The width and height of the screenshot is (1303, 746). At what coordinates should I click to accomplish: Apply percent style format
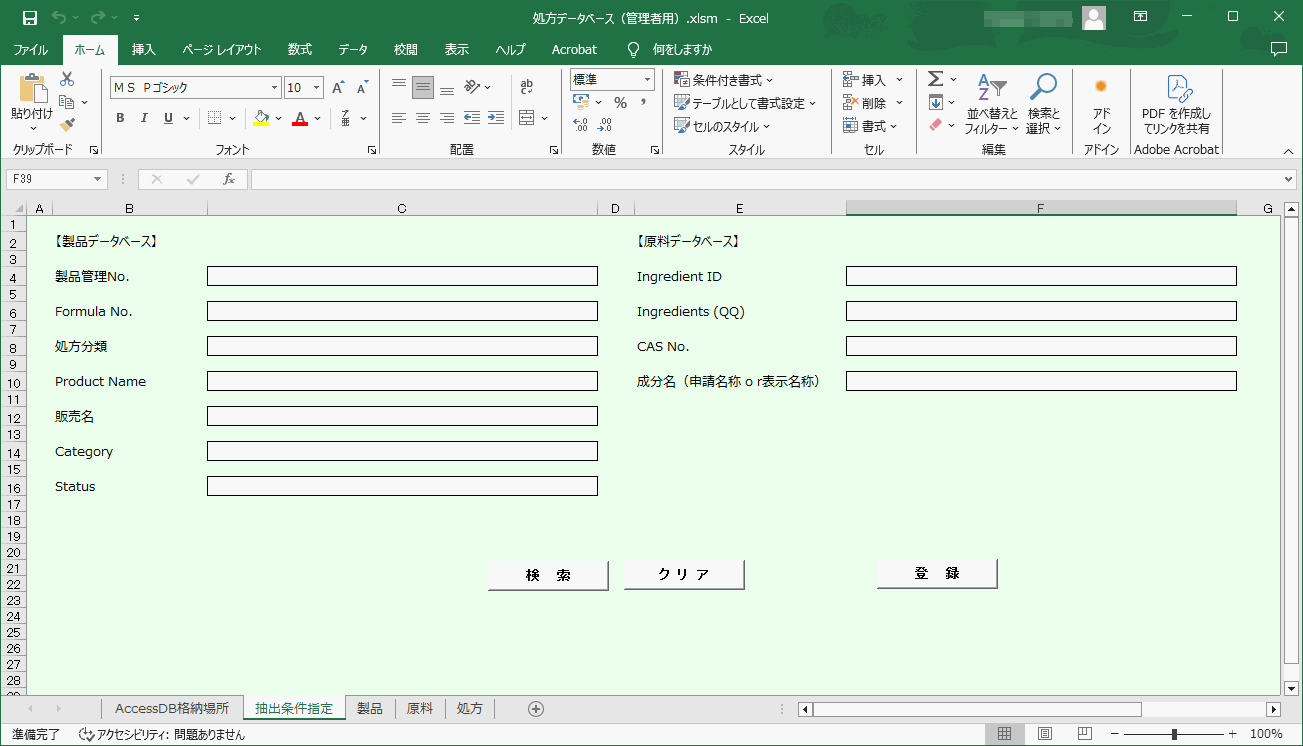pyautogui.click(x=620, y=102)
